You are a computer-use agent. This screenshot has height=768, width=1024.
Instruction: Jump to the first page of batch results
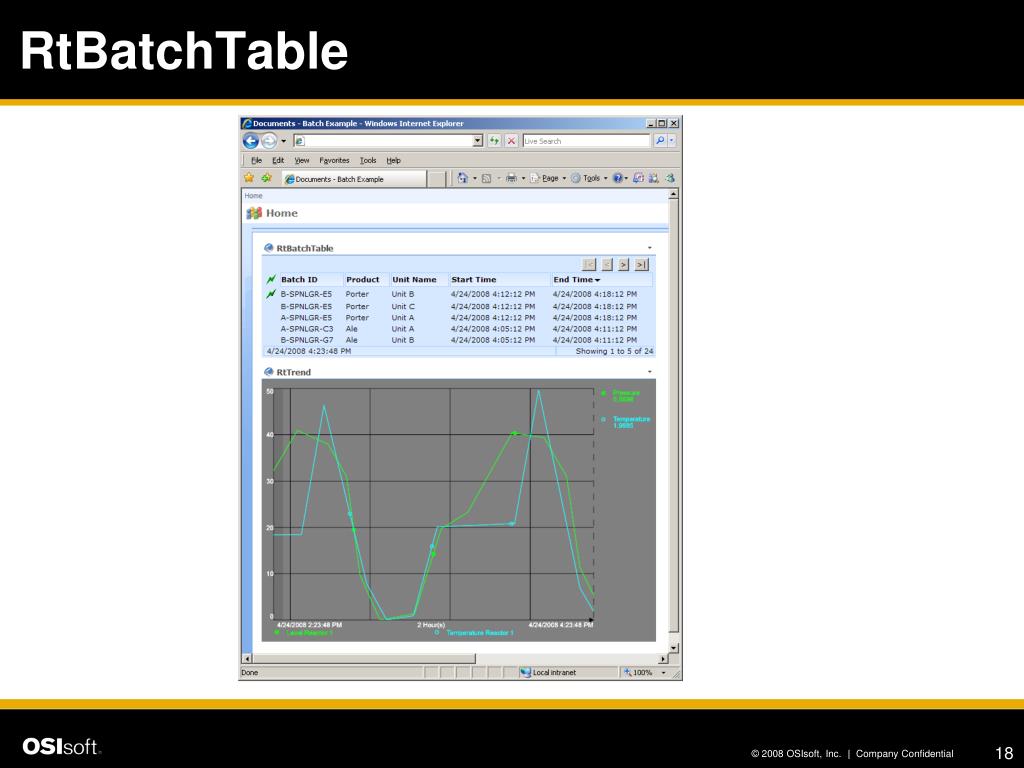pyautogui.click(x=589, y=264)
